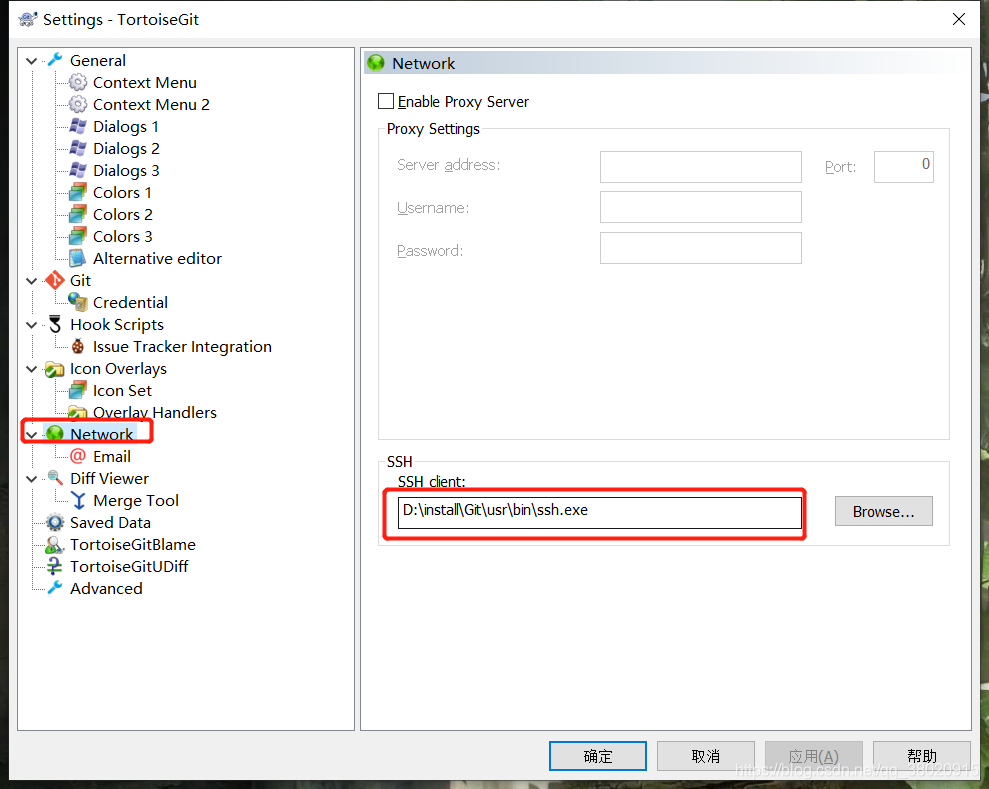Open the Context Menu settings page

[x=144, y=83]
